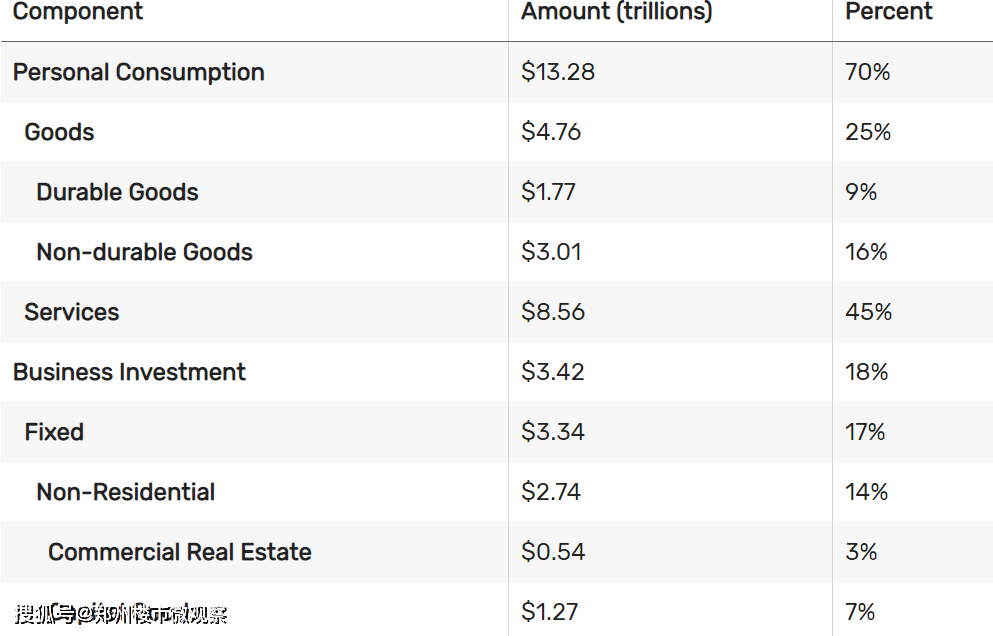Click the Commercial Real Estate cell
Screen dimensions: 993x636
coord(180,552)
